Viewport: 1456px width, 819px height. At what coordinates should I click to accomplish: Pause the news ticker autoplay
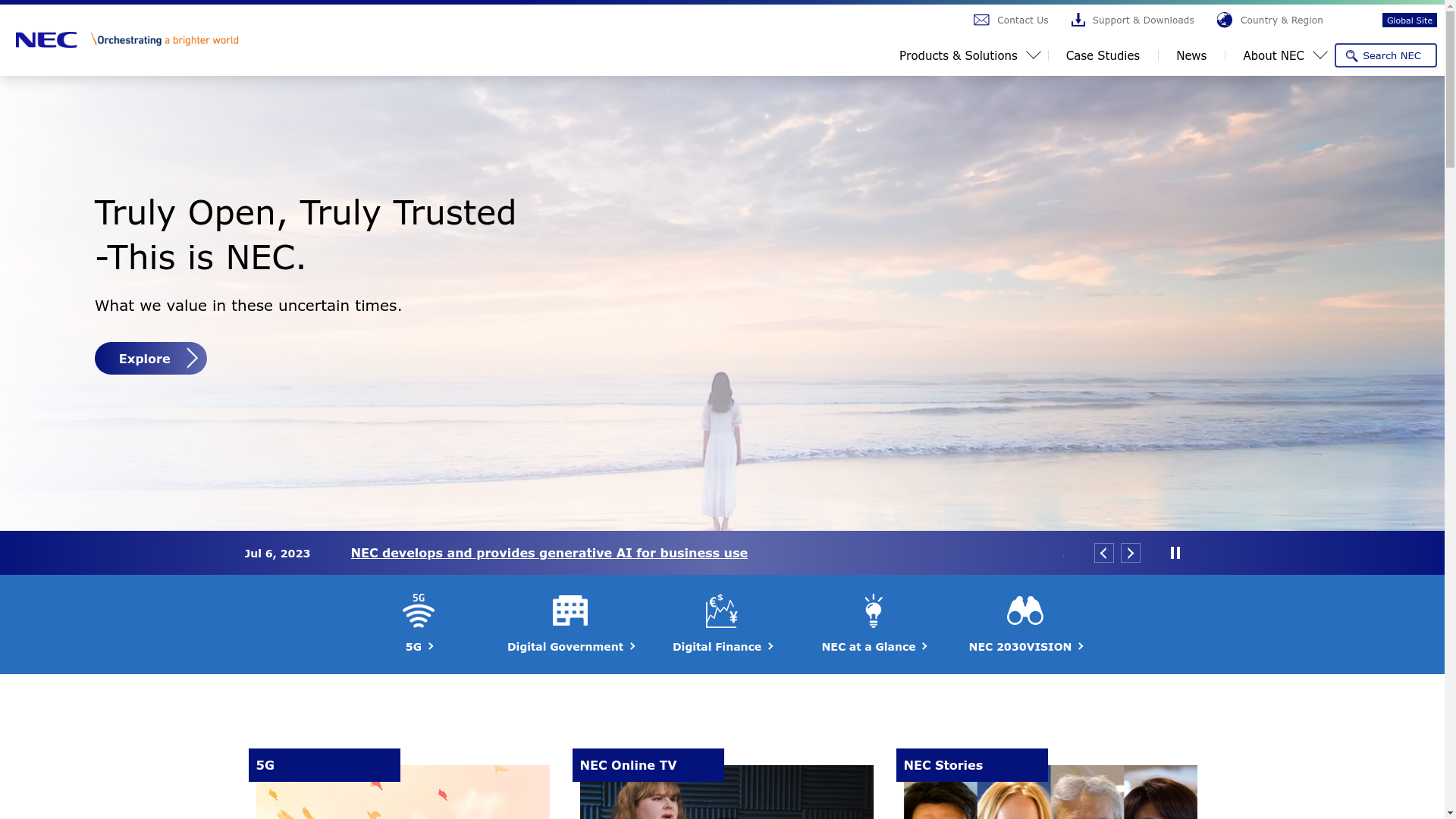coord(1175,553)
